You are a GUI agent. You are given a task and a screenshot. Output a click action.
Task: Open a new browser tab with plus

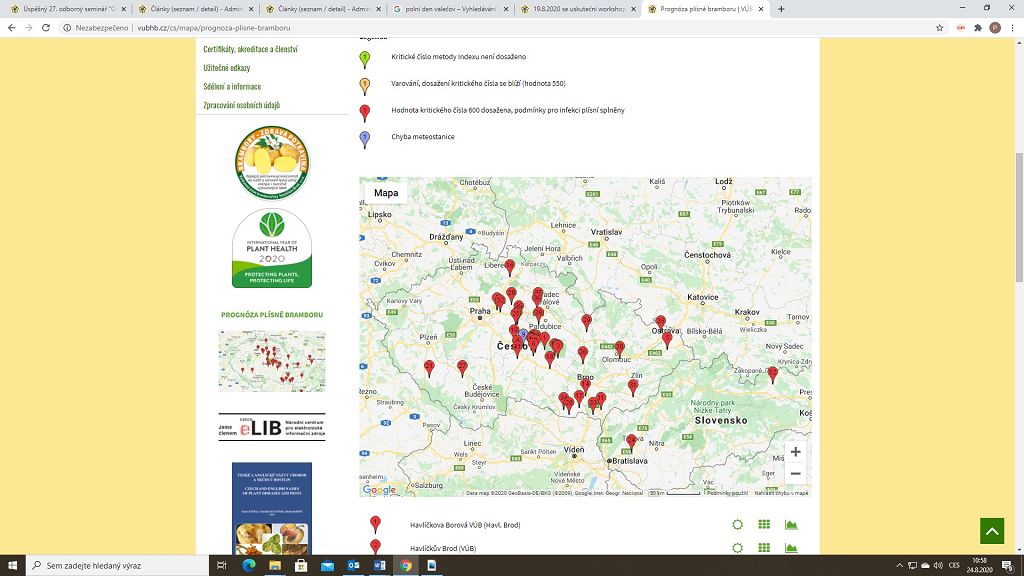point(781,9)
